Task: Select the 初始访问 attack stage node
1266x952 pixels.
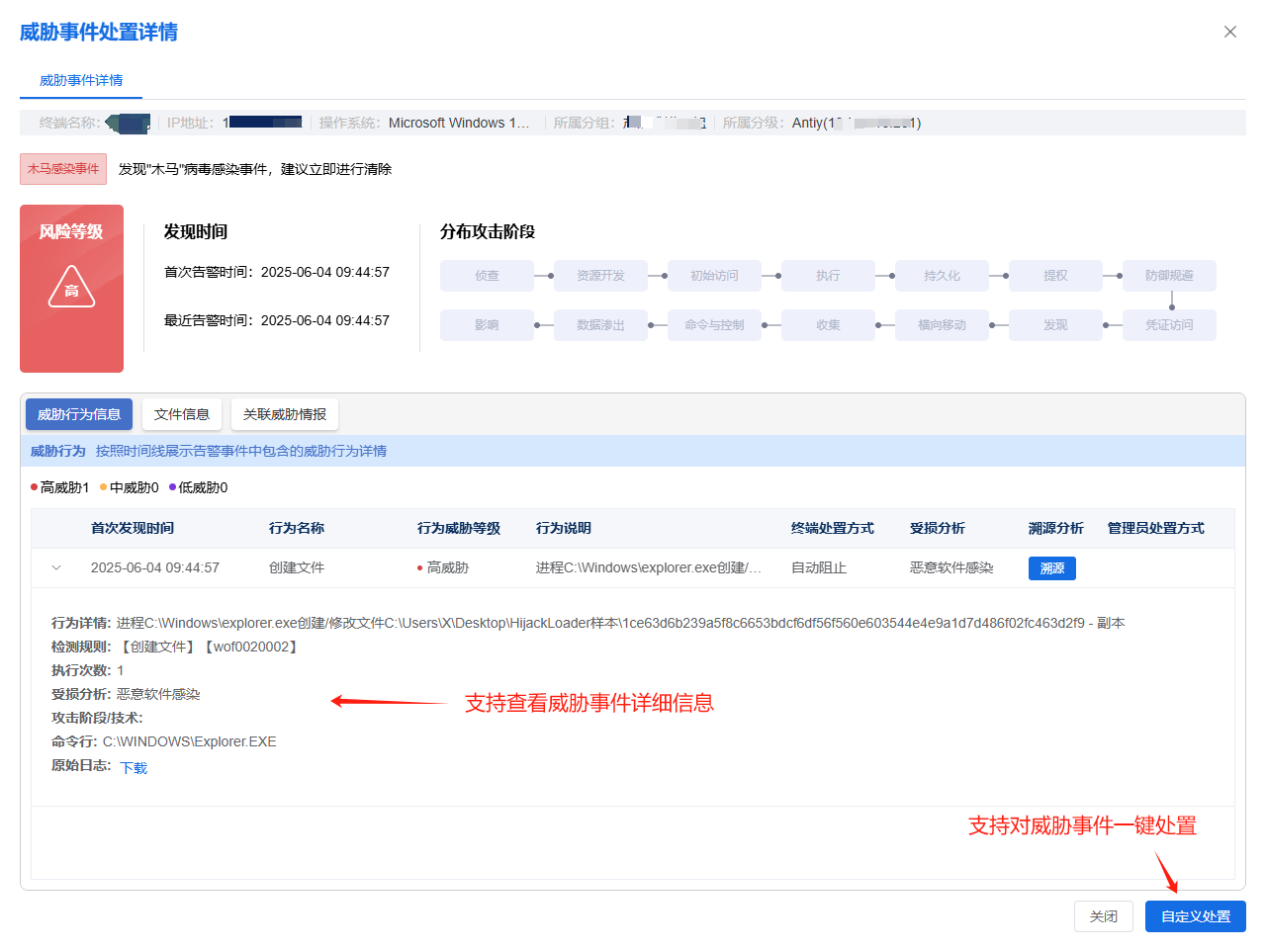Action: (x=714, y=276)
